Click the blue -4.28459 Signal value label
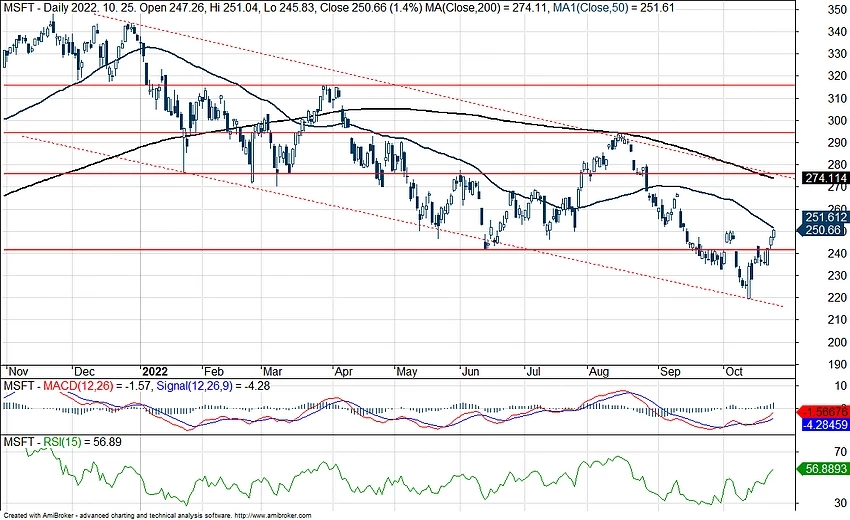 pos(826,424)
